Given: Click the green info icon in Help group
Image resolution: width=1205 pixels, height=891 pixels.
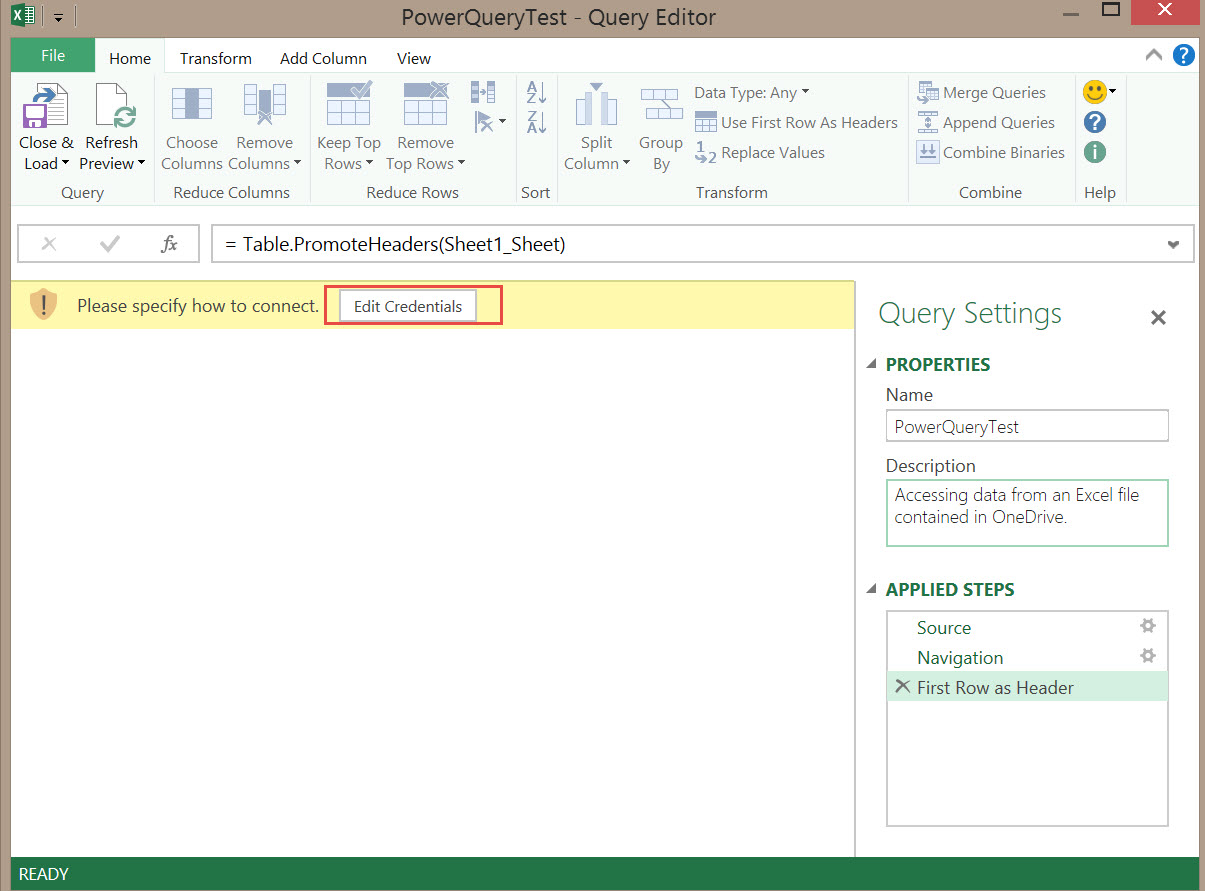Looking at the screenshot, I should coord(1095,152).
